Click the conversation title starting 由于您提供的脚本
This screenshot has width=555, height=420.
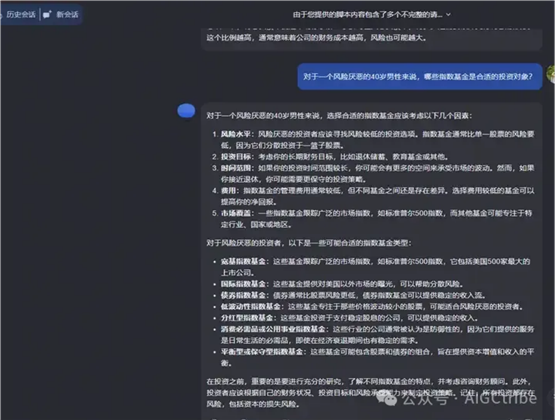(367, 15)
